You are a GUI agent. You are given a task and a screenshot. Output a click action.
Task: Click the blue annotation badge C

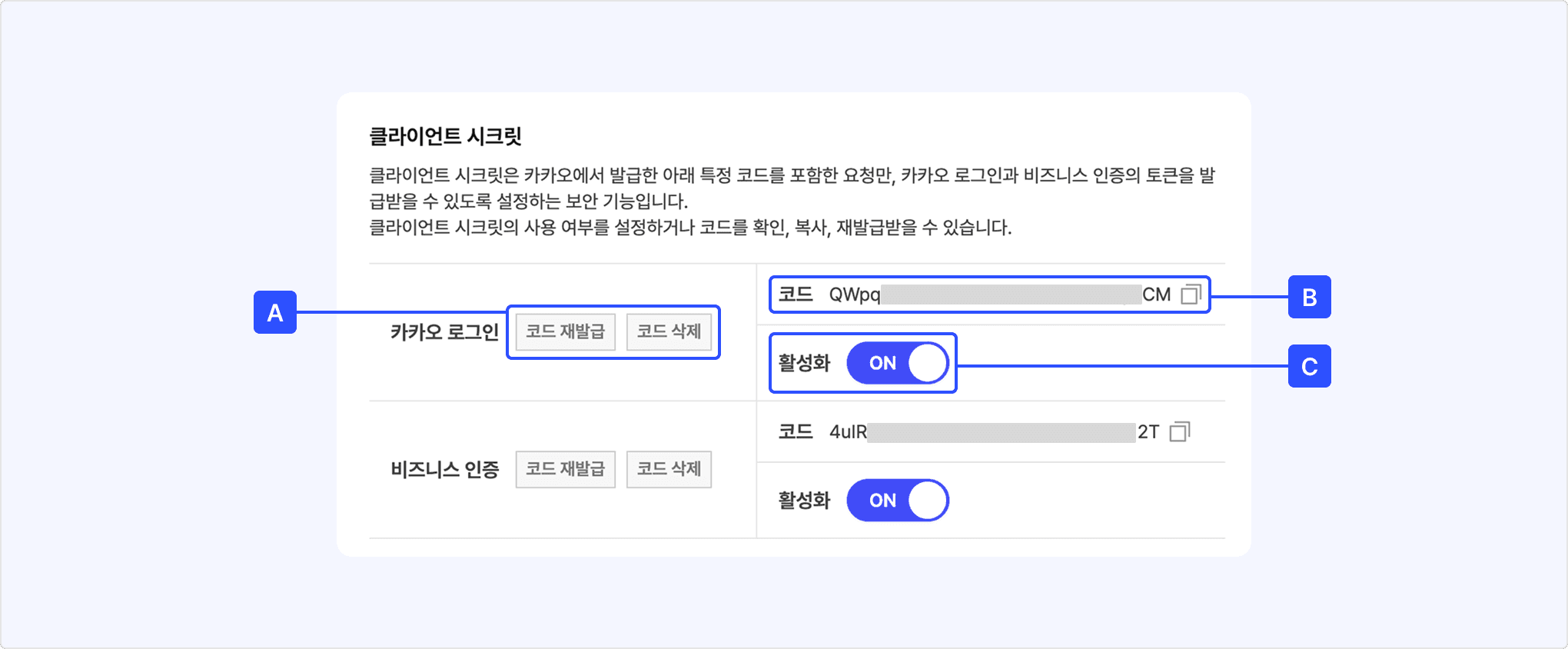tap(1309, 367)
